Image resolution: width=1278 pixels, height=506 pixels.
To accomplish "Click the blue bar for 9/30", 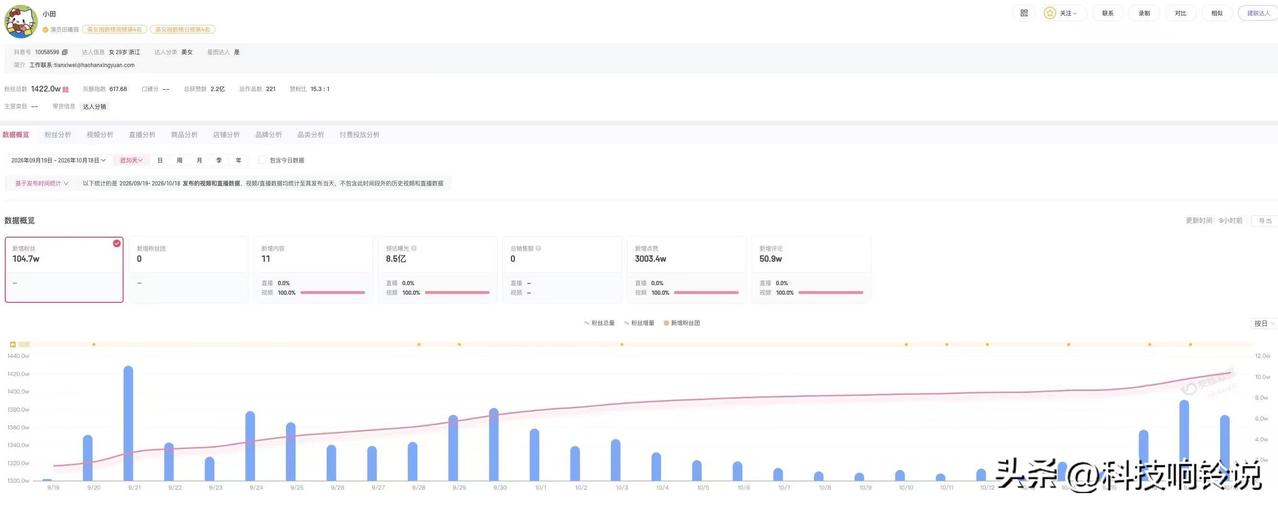I will point(494,444).
